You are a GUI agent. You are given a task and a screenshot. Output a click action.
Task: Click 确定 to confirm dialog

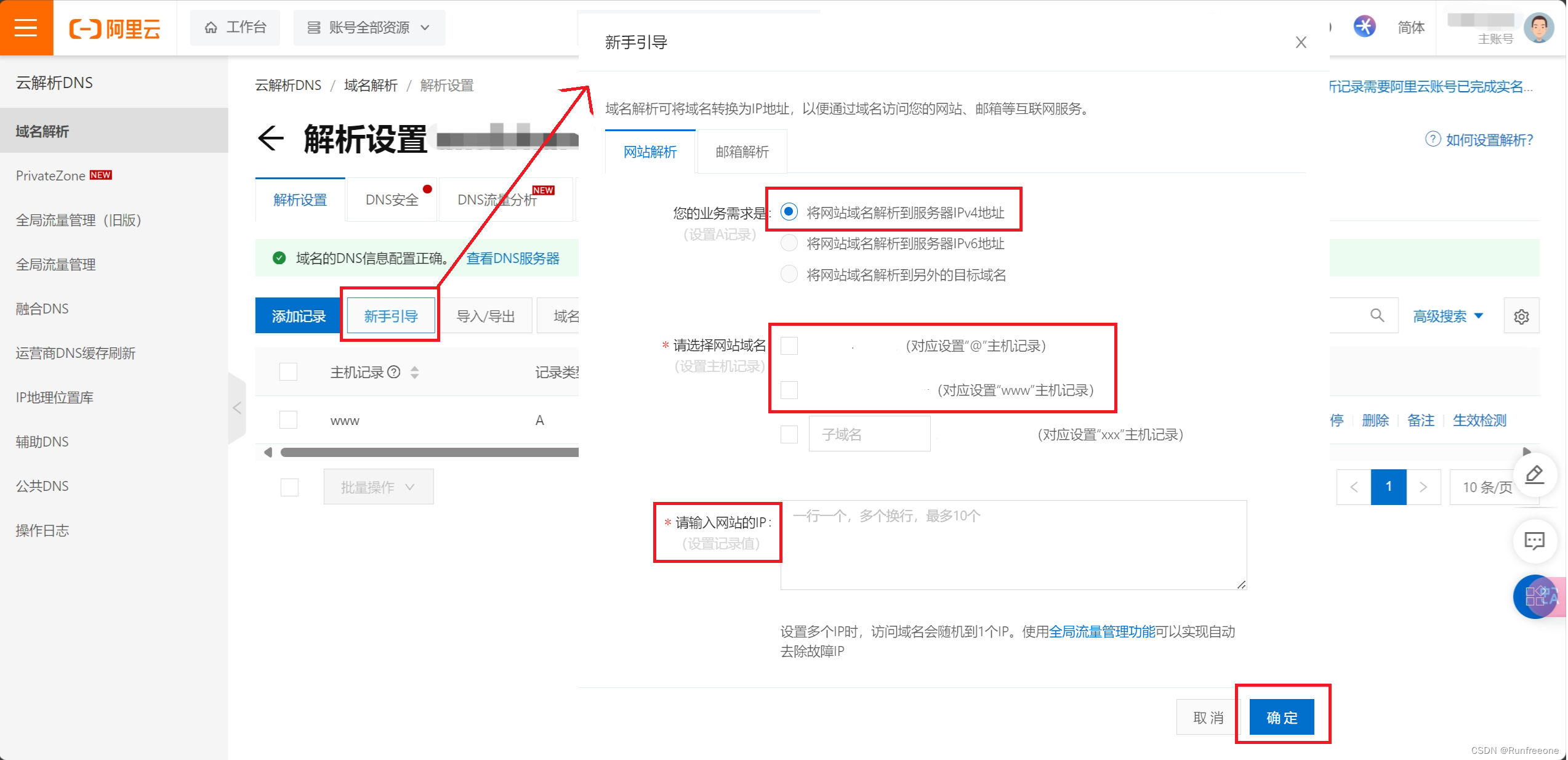1282,718
